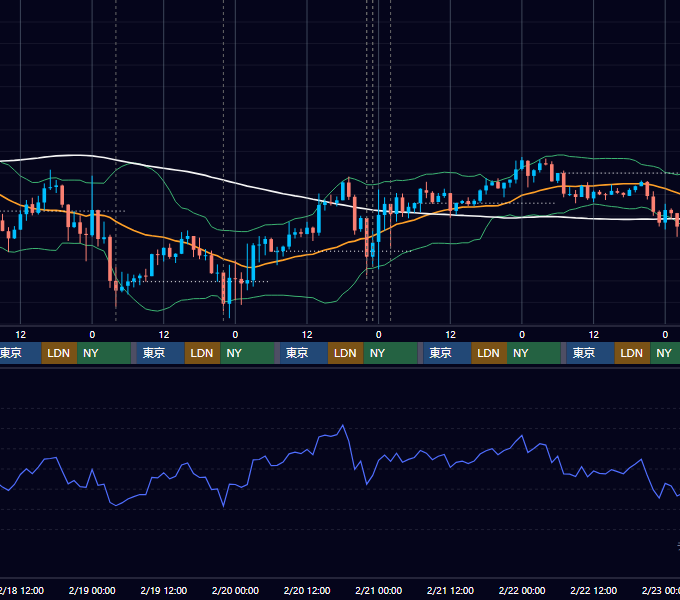Select the 東京 session block for 2/22
Screen dimensions: 680x600
590,353
